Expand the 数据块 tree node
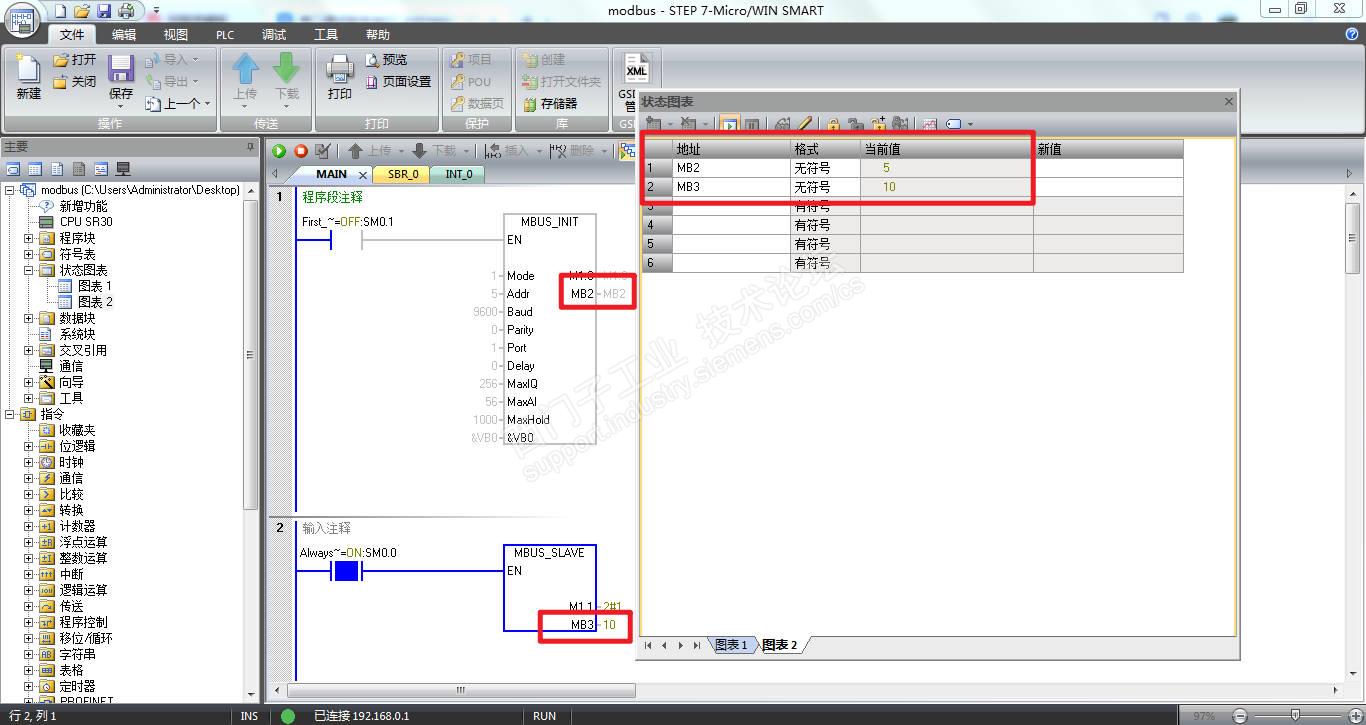The width and height of the screenshot is (1366, 725). coord(29,318)
